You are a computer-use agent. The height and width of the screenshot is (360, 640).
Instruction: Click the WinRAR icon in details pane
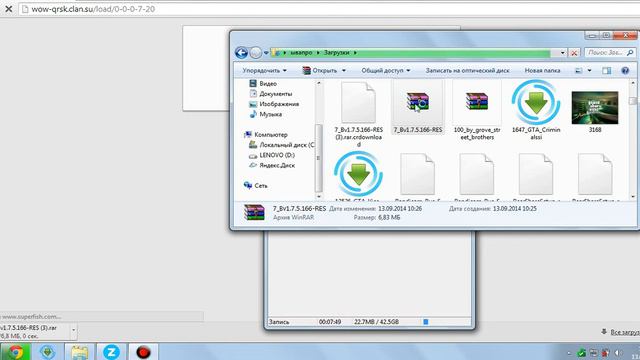pos(254,213)
